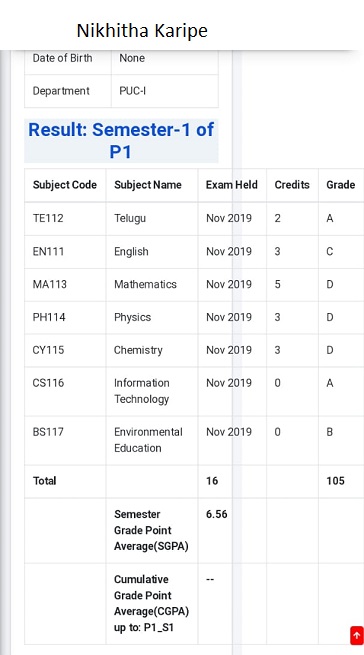Click the Environmental Education subject cell
This screenshot has width=364, height=655.
pyautogui.click(x=148, y=440)
